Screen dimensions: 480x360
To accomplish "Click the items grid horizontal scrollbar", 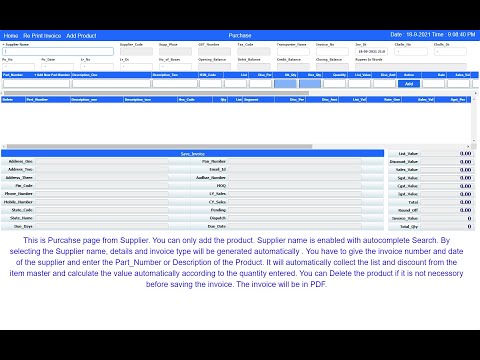I will click(159, 146).
